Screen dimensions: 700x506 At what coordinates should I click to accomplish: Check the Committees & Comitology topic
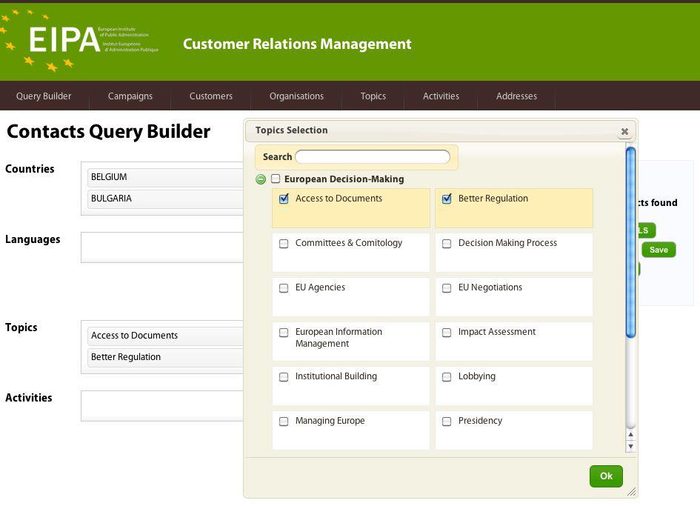[284, 244]
